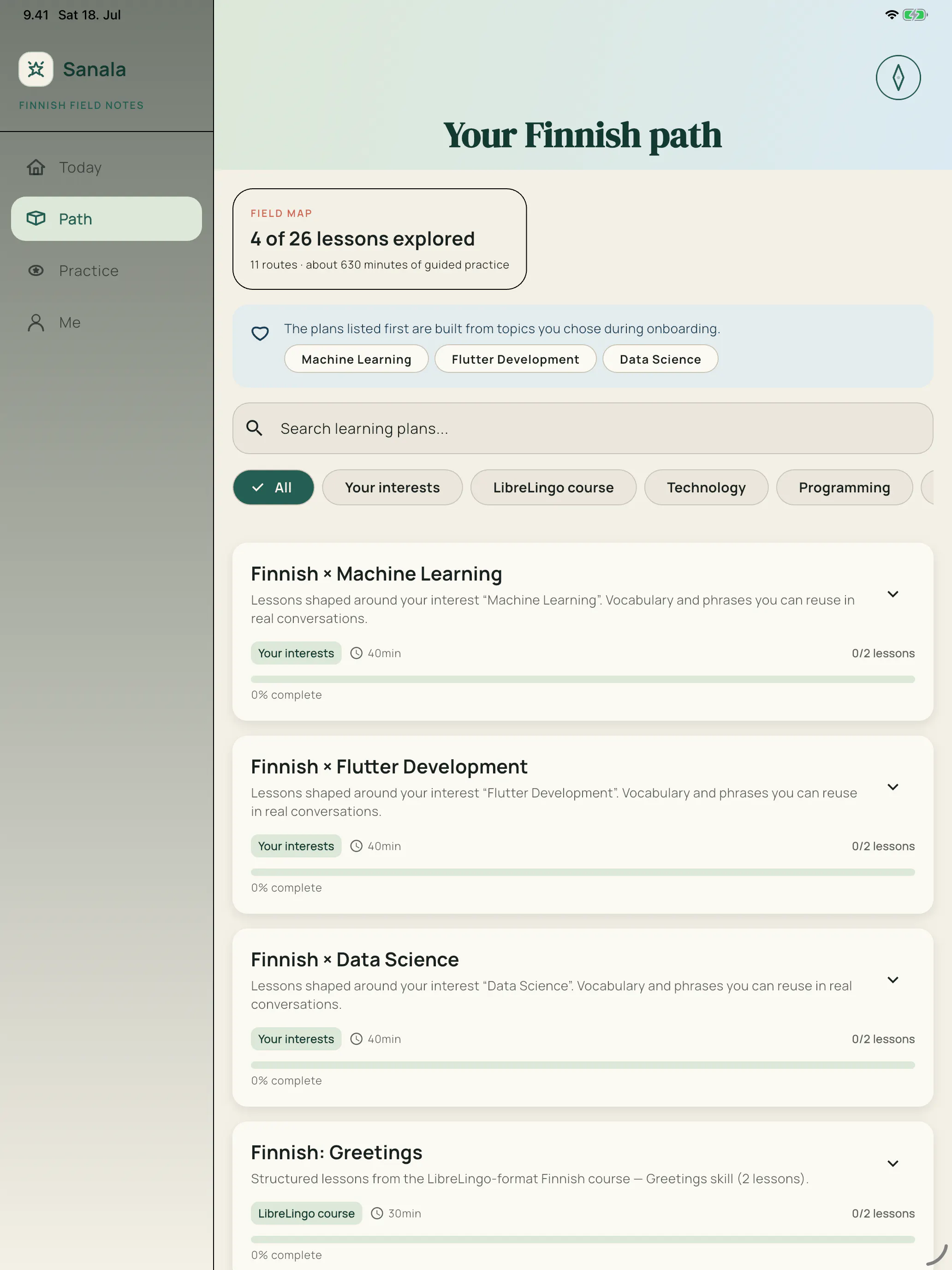This screenshot has height=1270, width=952.
Task: Click the heart icon in interests banner
Action: coord(260,333)
